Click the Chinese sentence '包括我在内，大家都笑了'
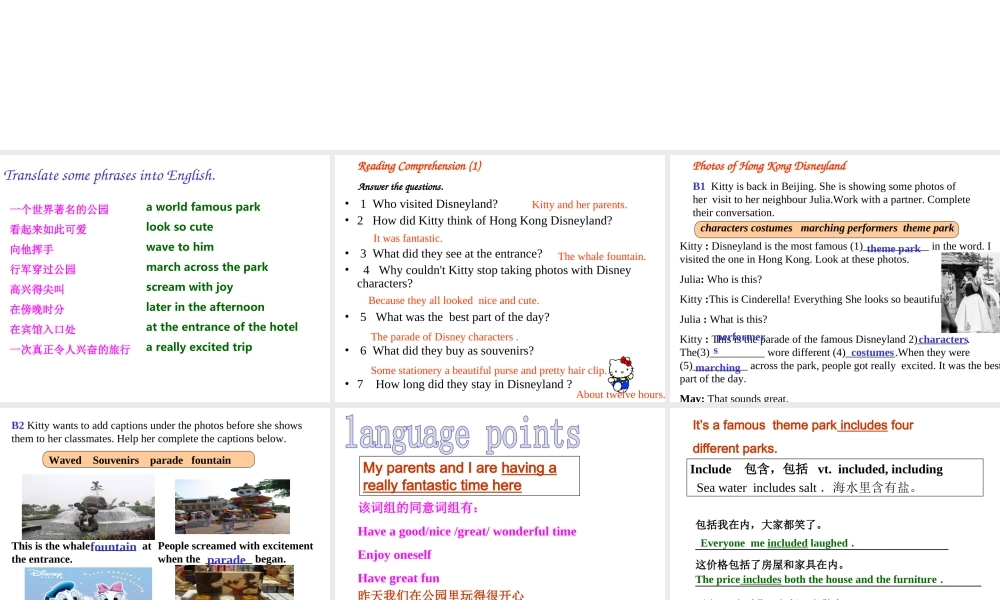The width and height of the screenshot is (1000, 600). 758,525
